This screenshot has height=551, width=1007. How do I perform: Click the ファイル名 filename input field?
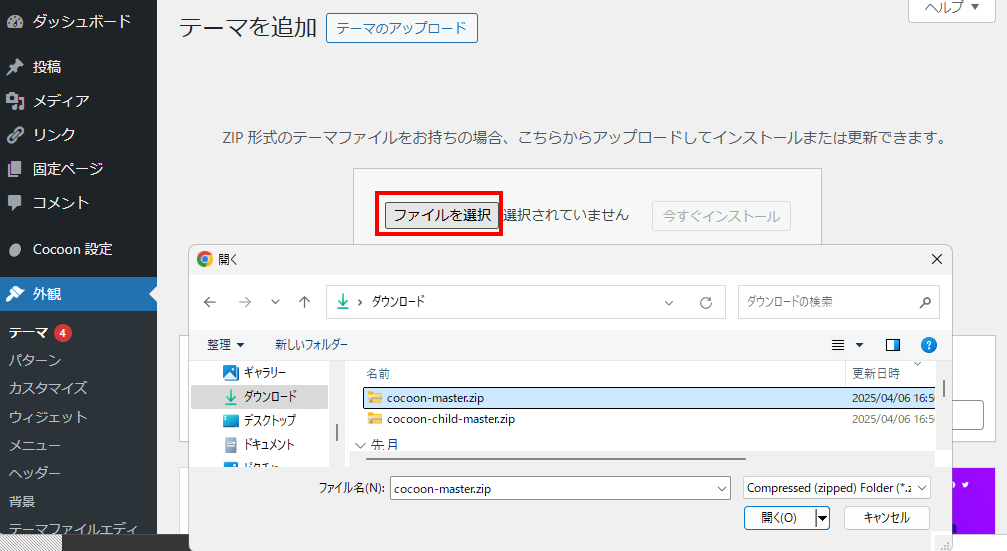pyautogui.click(x=560, y=488)
